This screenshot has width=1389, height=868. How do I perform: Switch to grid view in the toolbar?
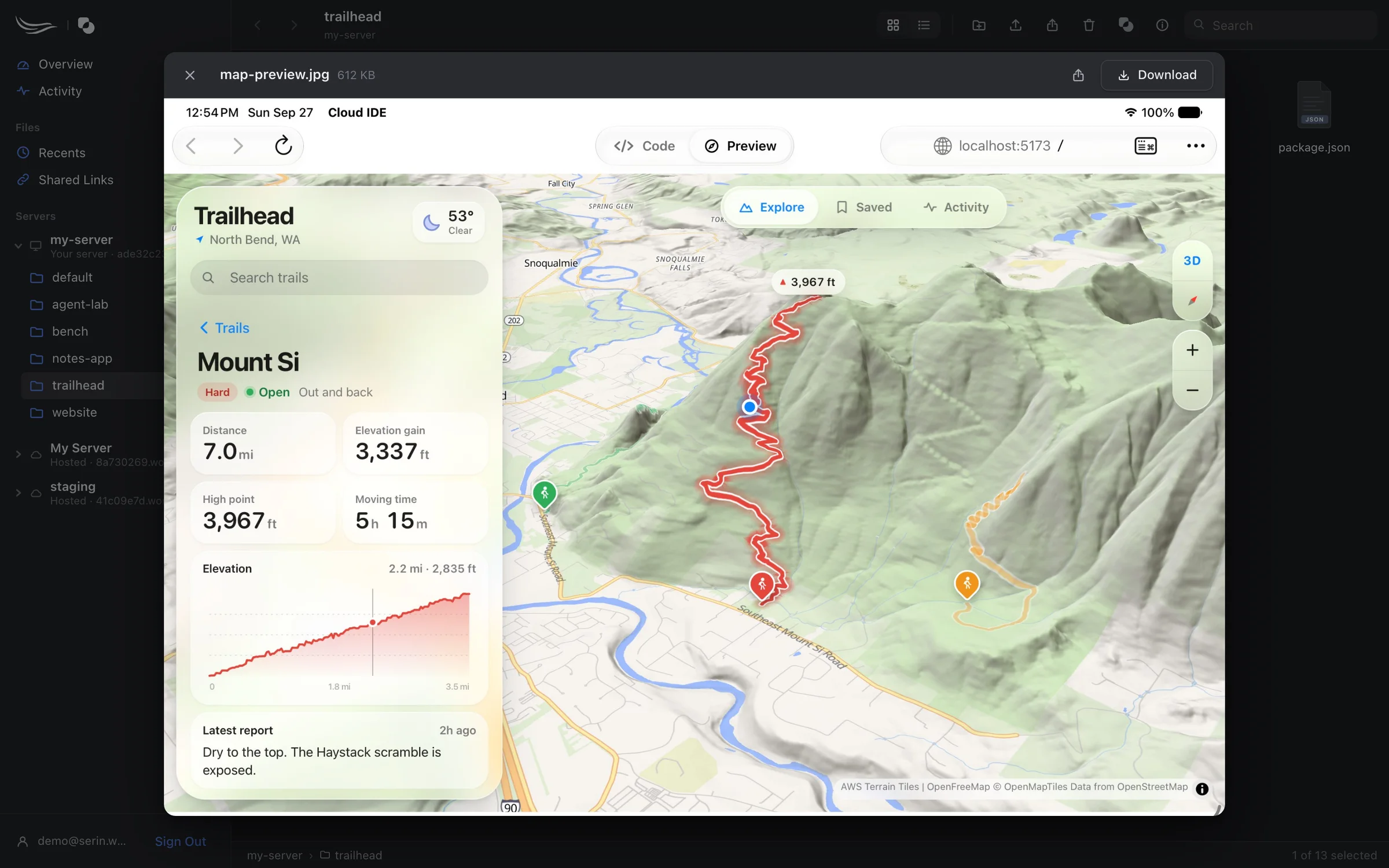point(893,25)
